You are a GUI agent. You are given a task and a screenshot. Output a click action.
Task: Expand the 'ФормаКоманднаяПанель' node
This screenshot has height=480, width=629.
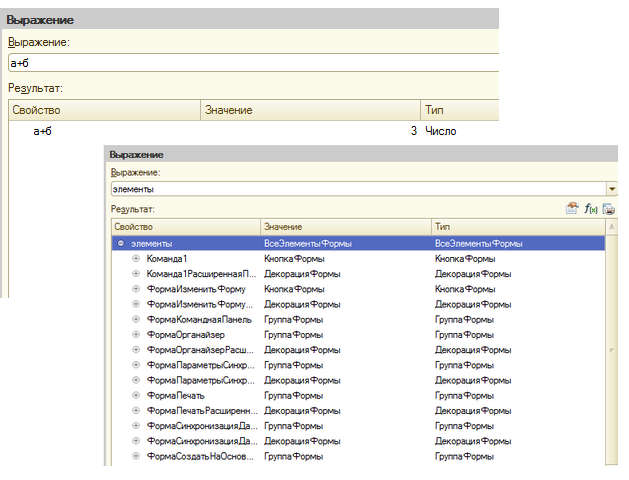coord(136,319)
